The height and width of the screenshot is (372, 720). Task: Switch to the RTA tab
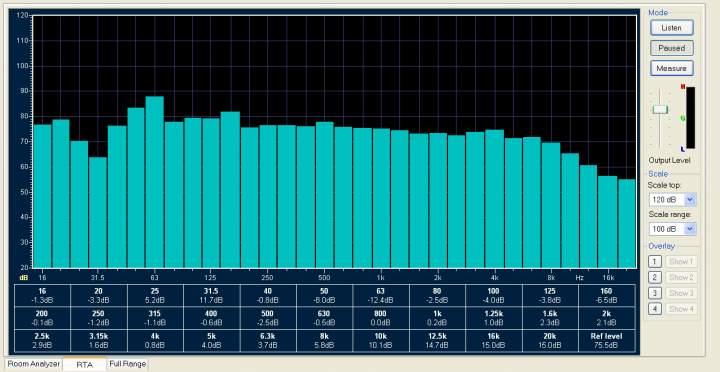point(84,365)
